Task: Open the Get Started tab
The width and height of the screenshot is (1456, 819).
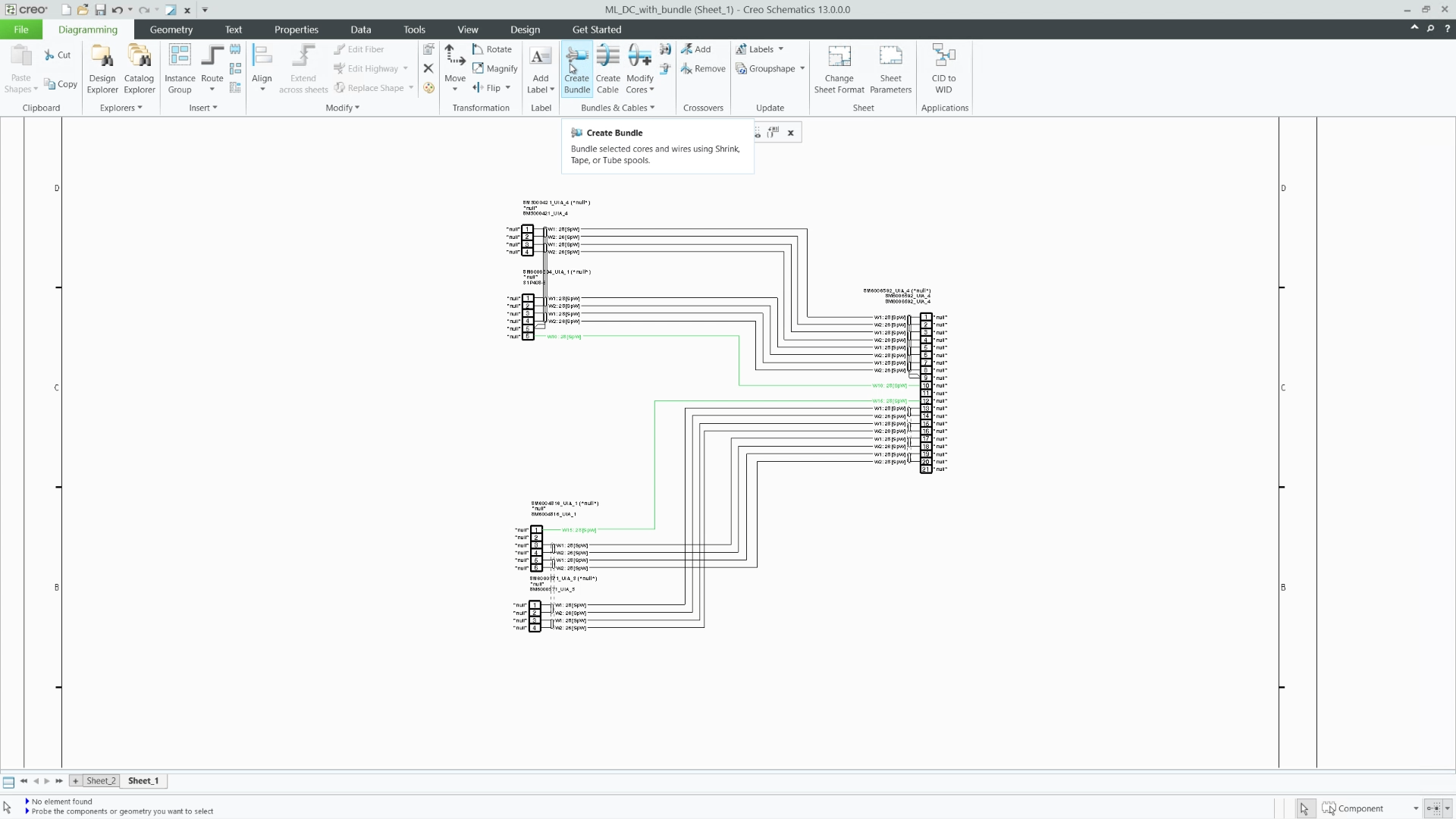Action: [597, 30]
